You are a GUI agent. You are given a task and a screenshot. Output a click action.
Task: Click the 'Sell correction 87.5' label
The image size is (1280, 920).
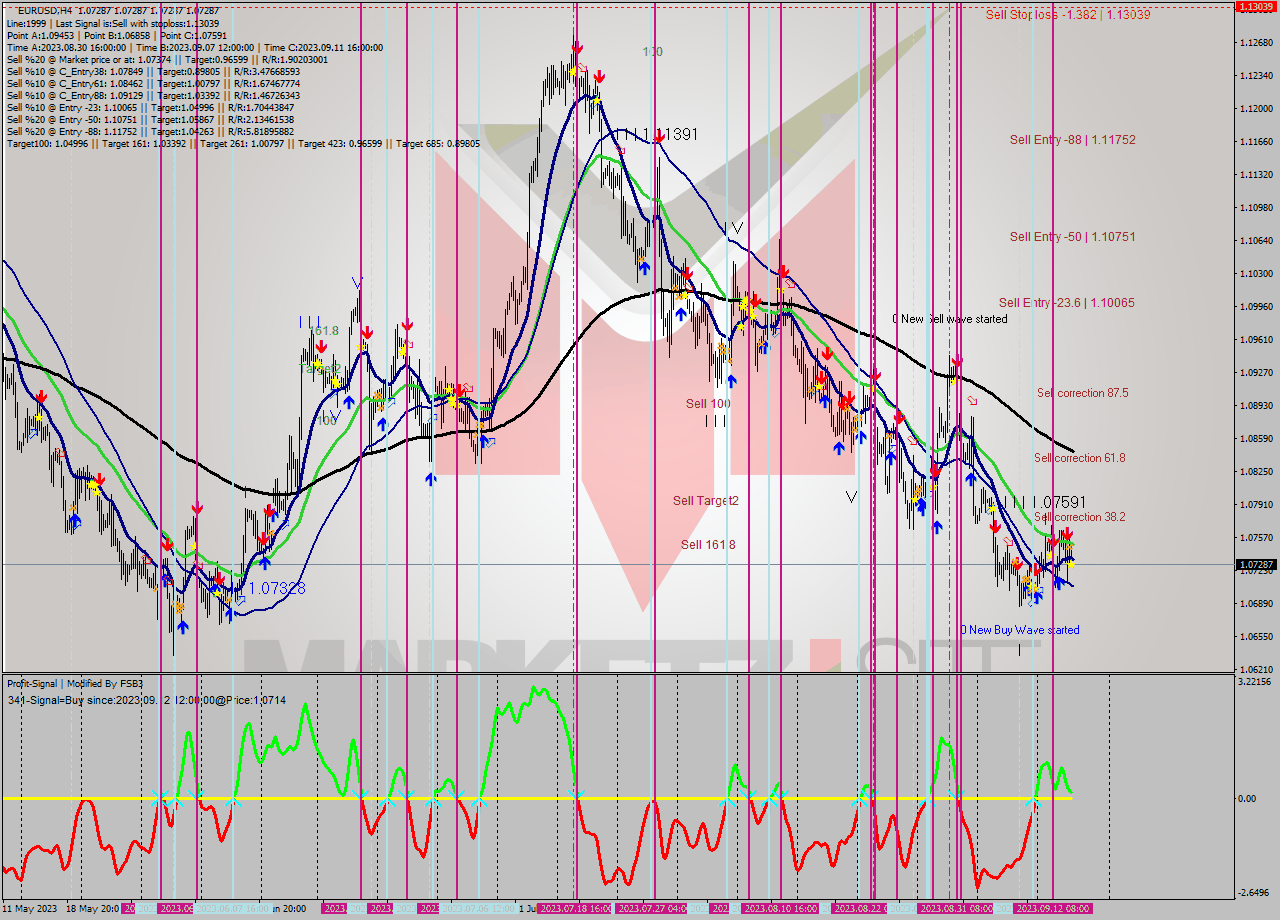[1082, 393]
